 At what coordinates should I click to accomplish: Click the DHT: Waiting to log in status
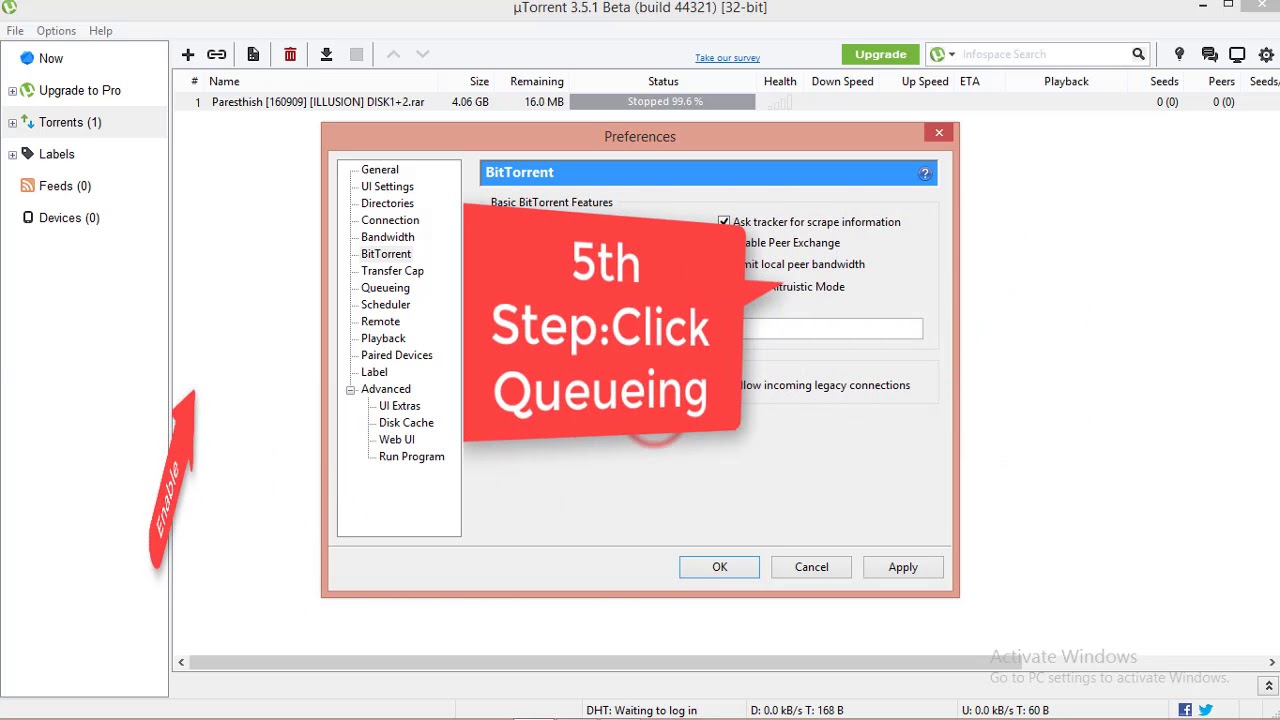click(x=642, y=710)
